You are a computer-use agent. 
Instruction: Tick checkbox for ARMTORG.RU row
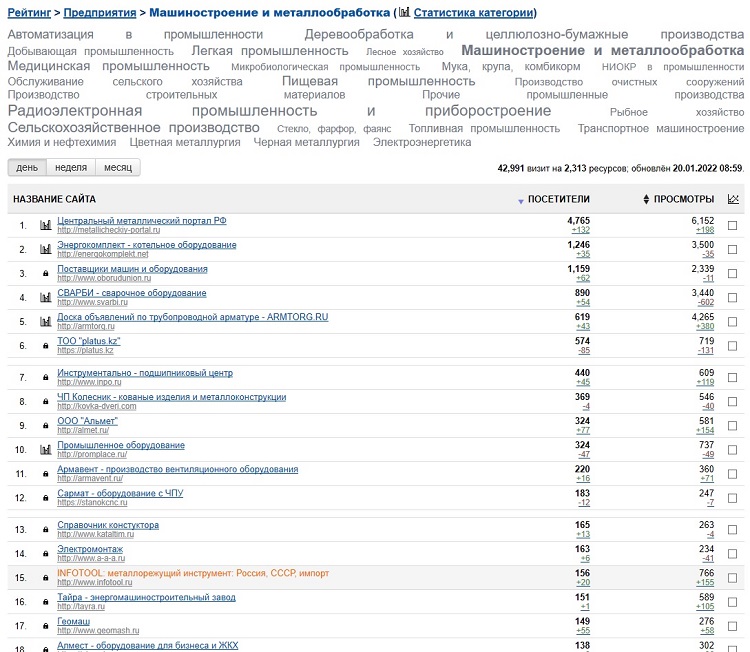732,321
